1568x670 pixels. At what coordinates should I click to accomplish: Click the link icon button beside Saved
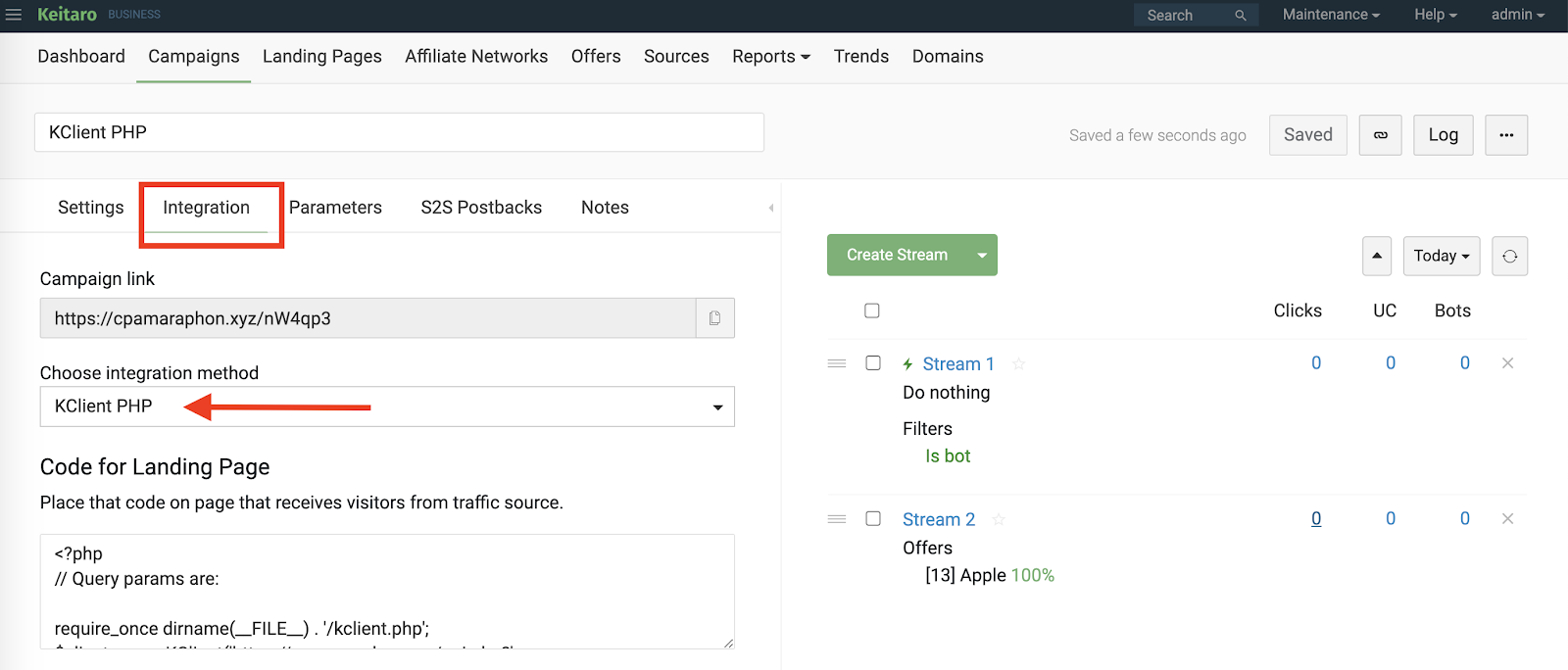click(1380, 135)
